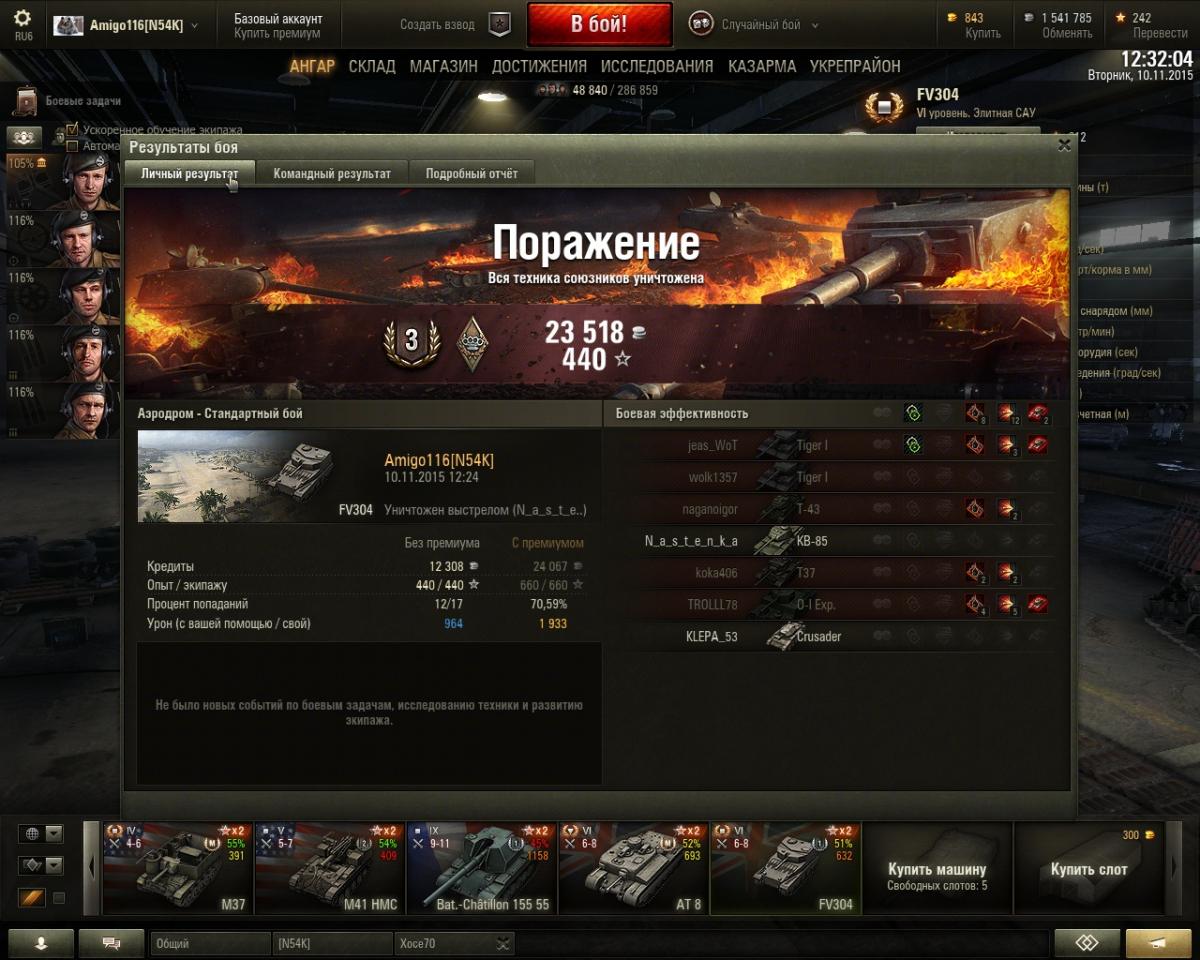Close the Xoce70 chat tab
The image size is (1200, 960).
503,943
